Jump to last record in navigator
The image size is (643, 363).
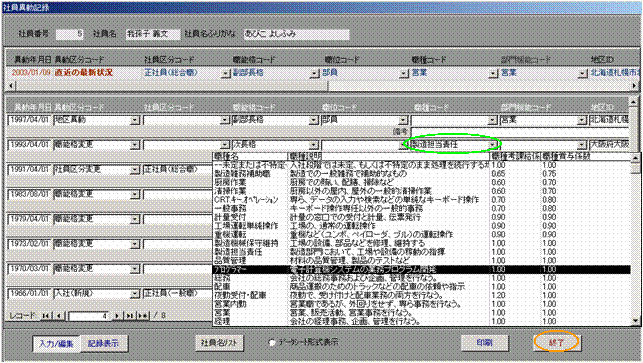point(130,315)
